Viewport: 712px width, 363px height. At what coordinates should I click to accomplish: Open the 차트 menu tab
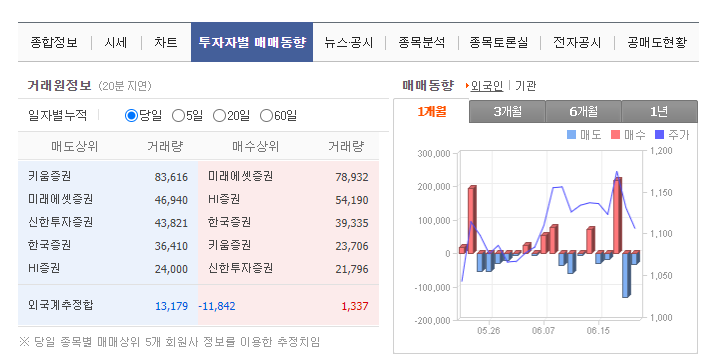[x=166, y=42]
